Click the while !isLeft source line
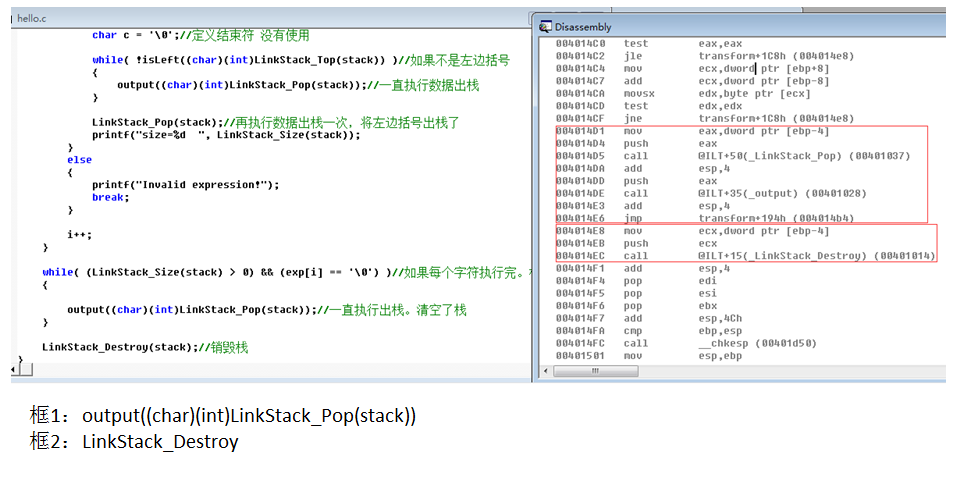 tap(301, 60)
